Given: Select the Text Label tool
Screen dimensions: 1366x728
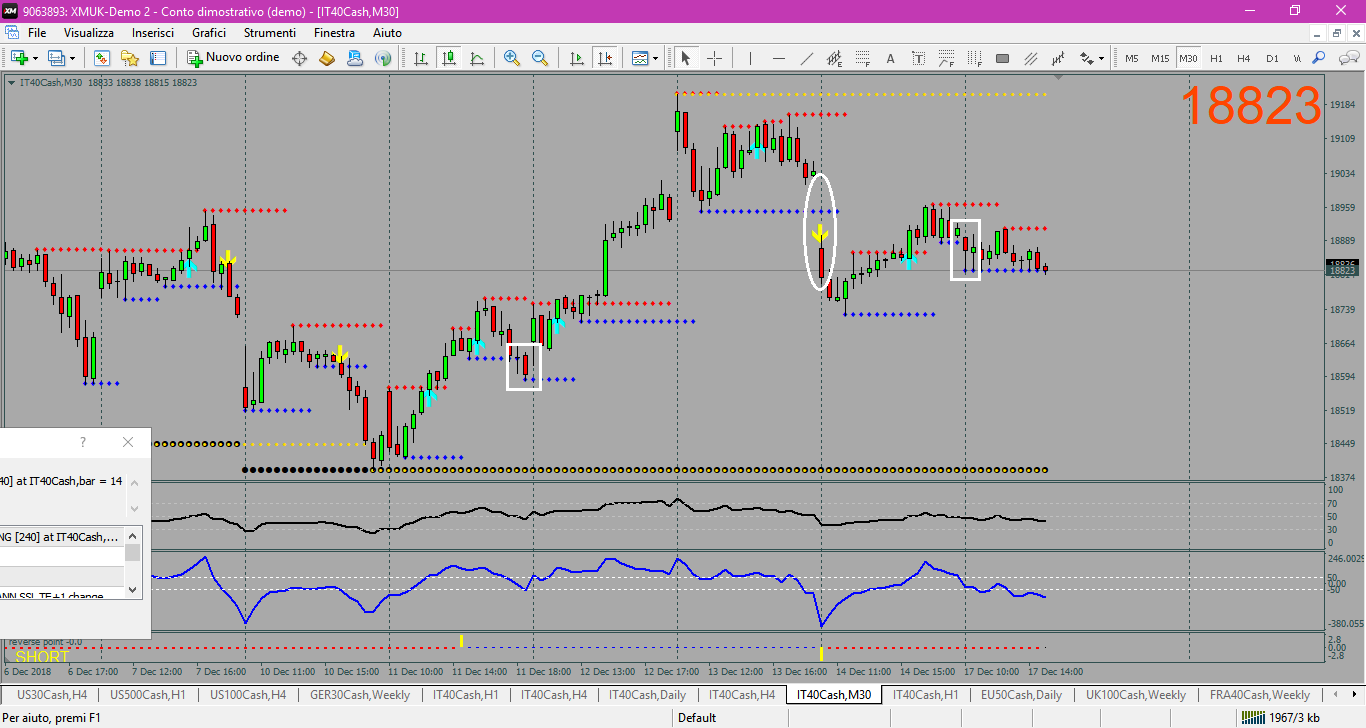Looking at the screenshot, I should (918, 58).
